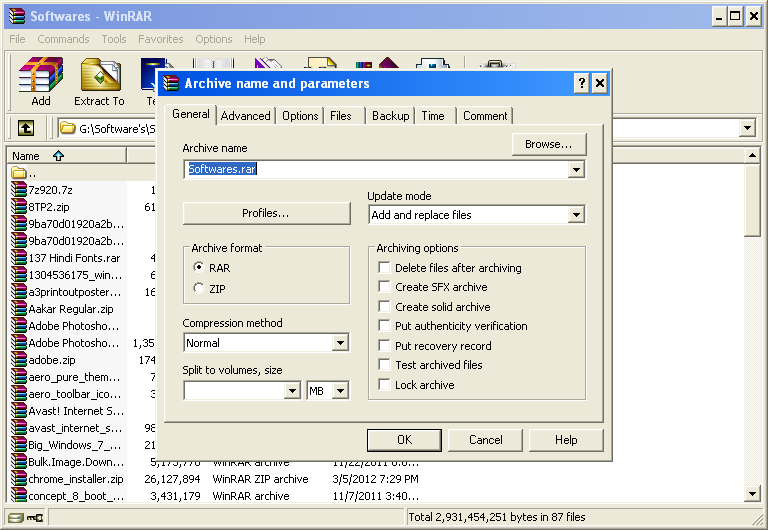Open the Tools menu in WinRAR
The image size is (768, 530).
(114, 39)
